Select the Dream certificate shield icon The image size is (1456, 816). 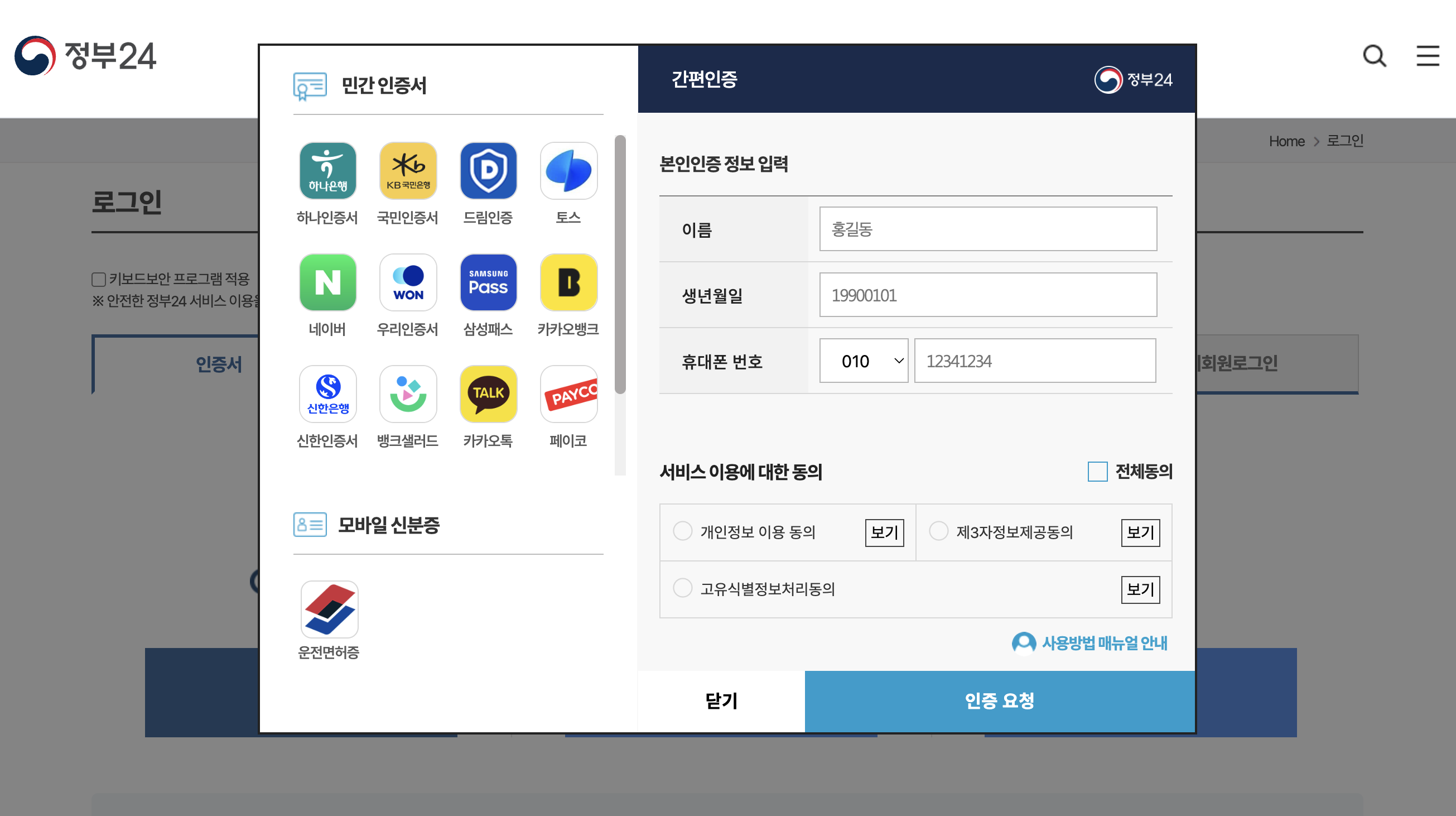click(x=488, y=171)
